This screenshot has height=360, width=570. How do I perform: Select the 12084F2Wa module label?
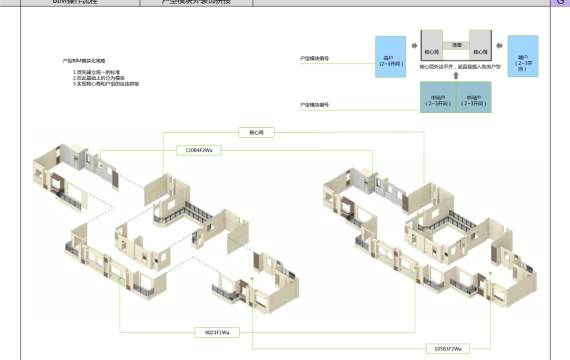199,150
